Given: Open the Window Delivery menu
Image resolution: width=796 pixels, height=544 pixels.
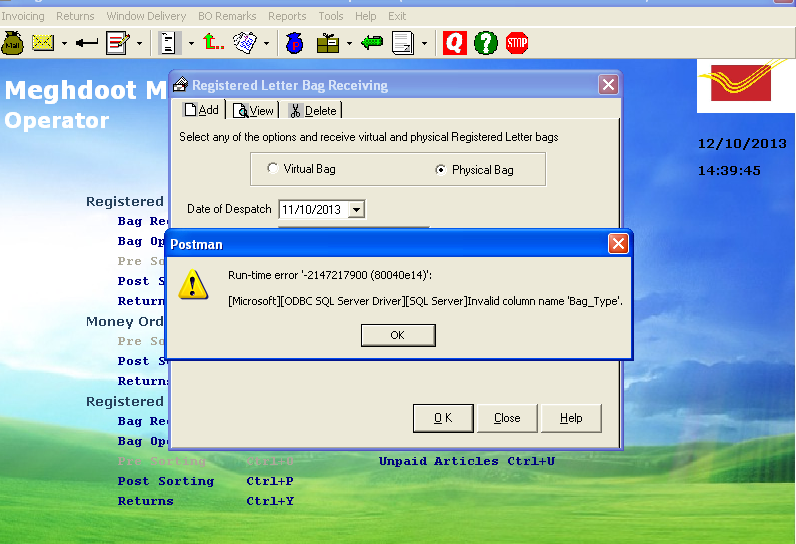Looking at the screenshot, I should pyautogui.click(x=146, y=16).
